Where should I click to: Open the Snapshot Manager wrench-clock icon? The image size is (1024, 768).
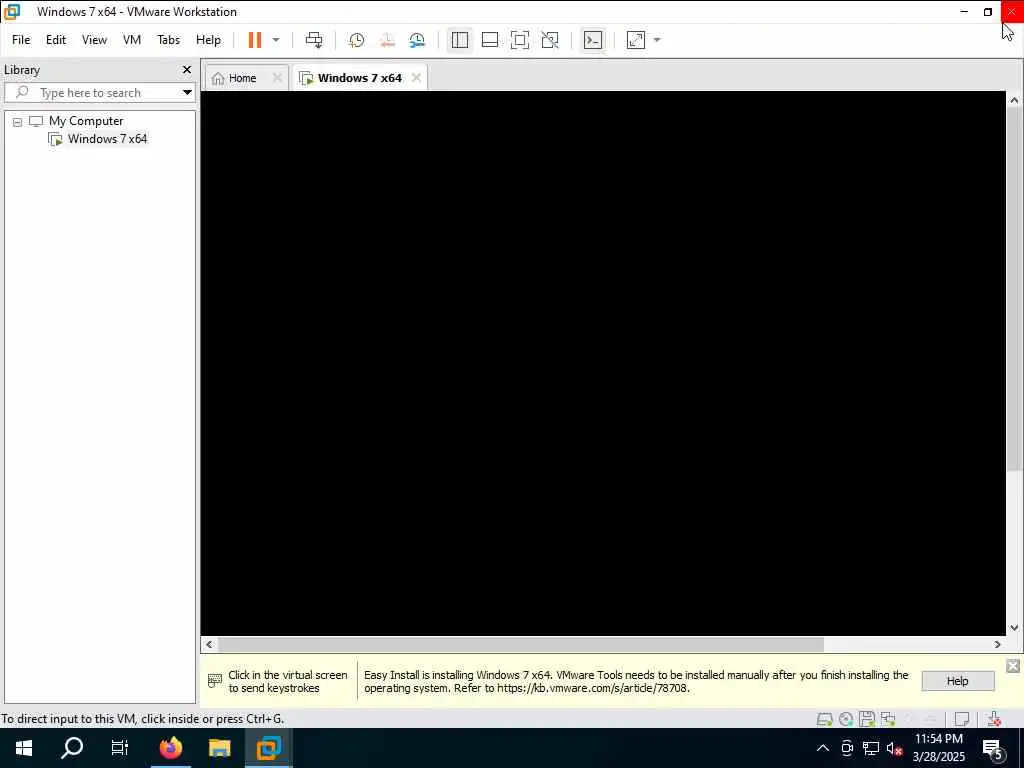tap(417, 40)
